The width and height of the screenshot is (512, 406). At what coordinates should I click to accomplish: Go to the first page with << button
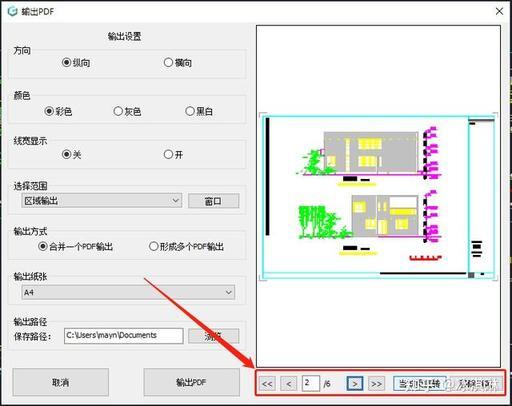tap(267, 384)
